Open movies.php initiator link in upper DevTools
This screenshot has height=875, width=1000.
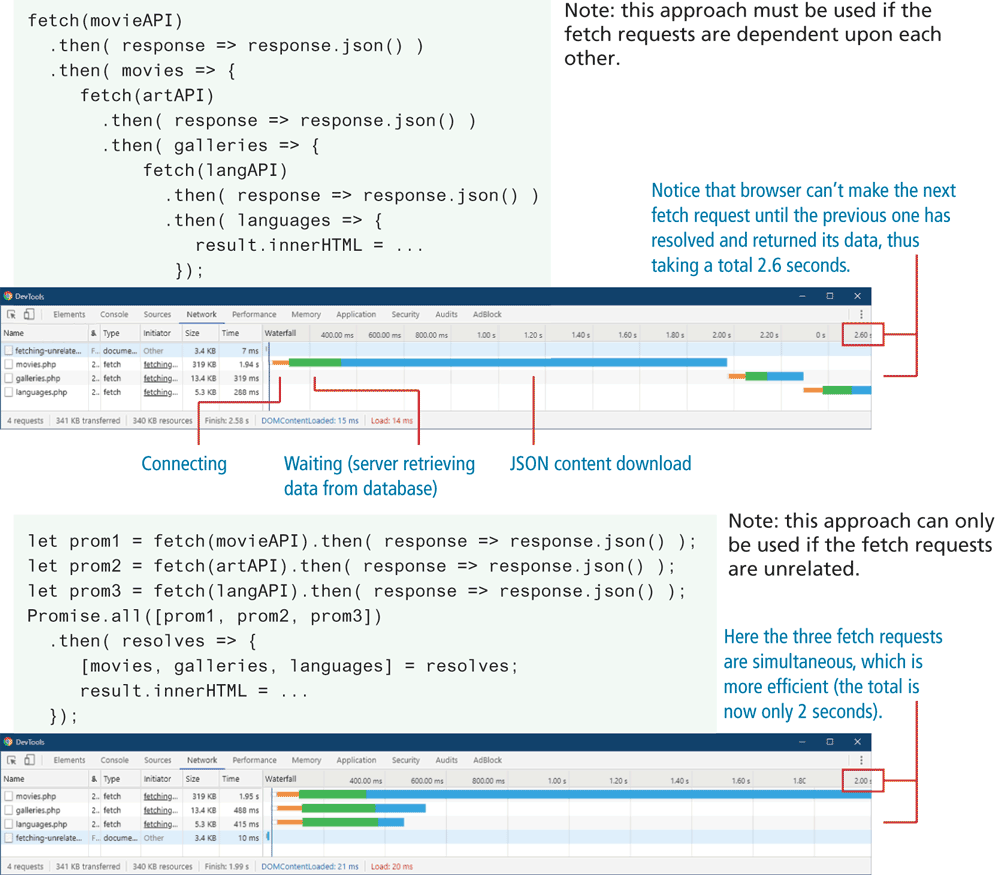click(x=159, y=365)
